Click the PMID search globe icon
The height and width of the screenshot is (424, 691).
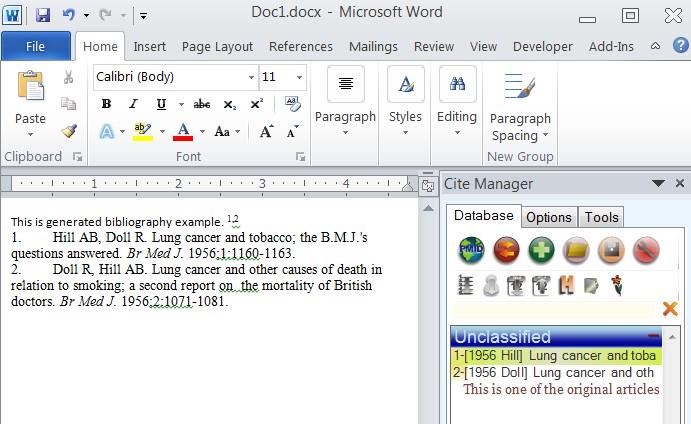[471, 250]
